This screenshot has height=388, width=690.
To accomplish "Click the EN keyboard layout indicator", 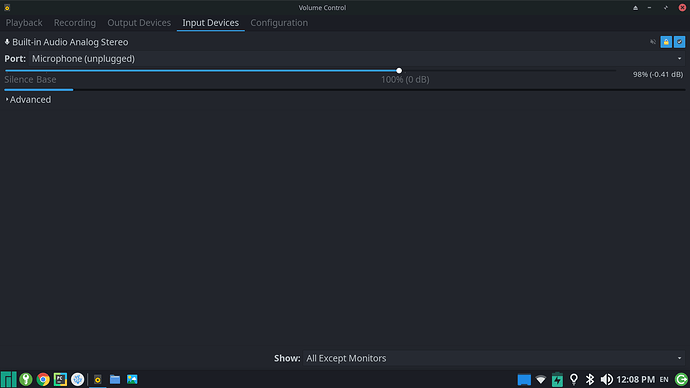I will [x=664, y=379].
